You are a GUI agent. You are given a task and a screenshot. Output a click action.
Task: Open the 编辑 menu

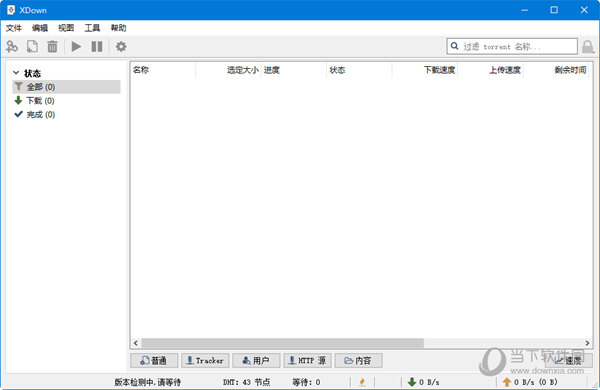point(40,28)
